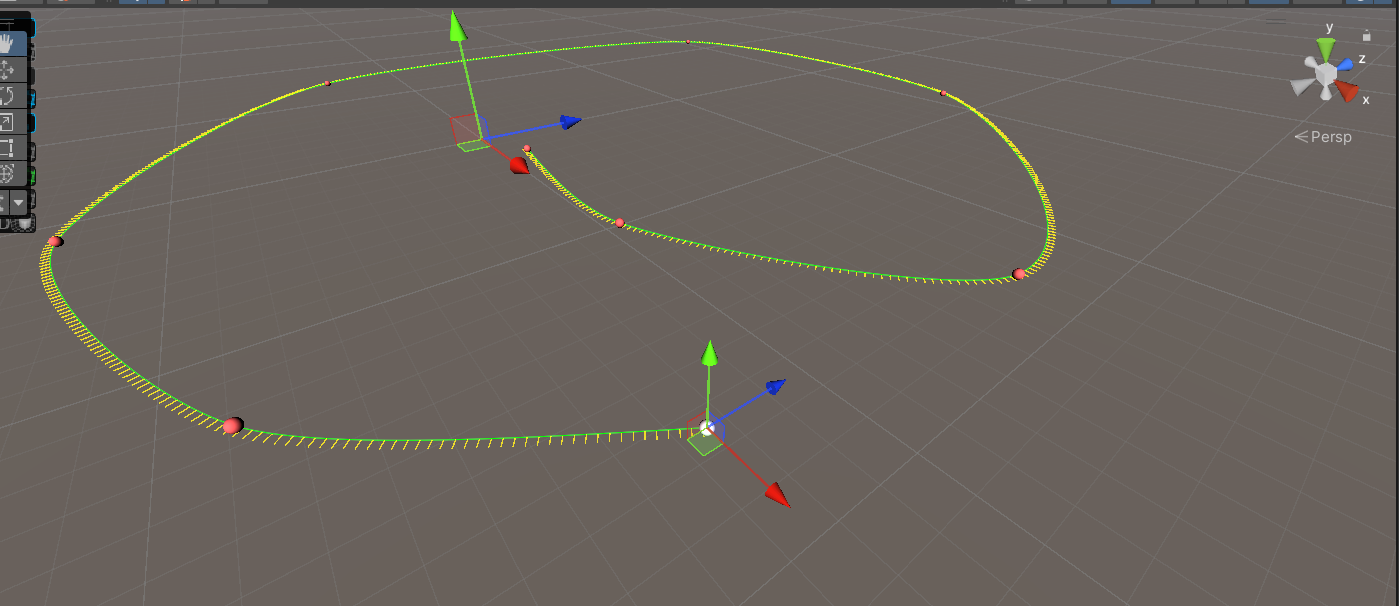
Task: Select the Scale tool
Action: pyautogui.click(x=8, y=122)
